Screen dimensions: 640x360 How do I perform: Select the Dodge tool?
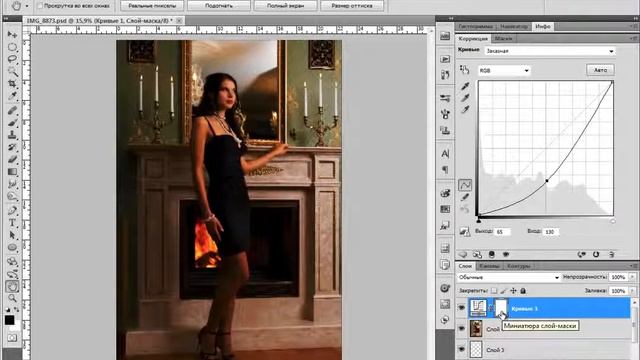click(x=12, y=196)
